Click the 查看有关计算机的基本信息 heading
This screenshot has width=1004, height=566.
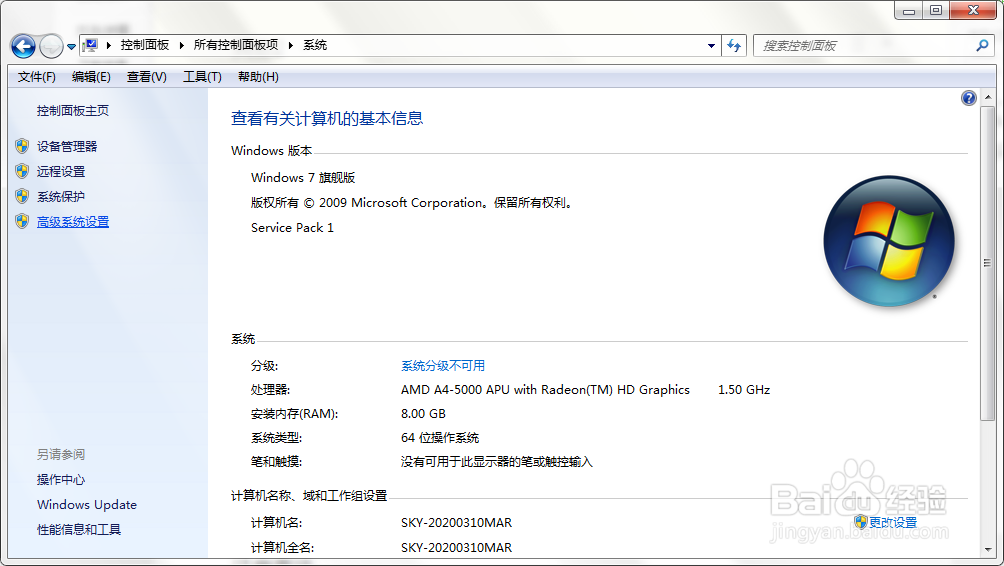[x=327, y=118]
